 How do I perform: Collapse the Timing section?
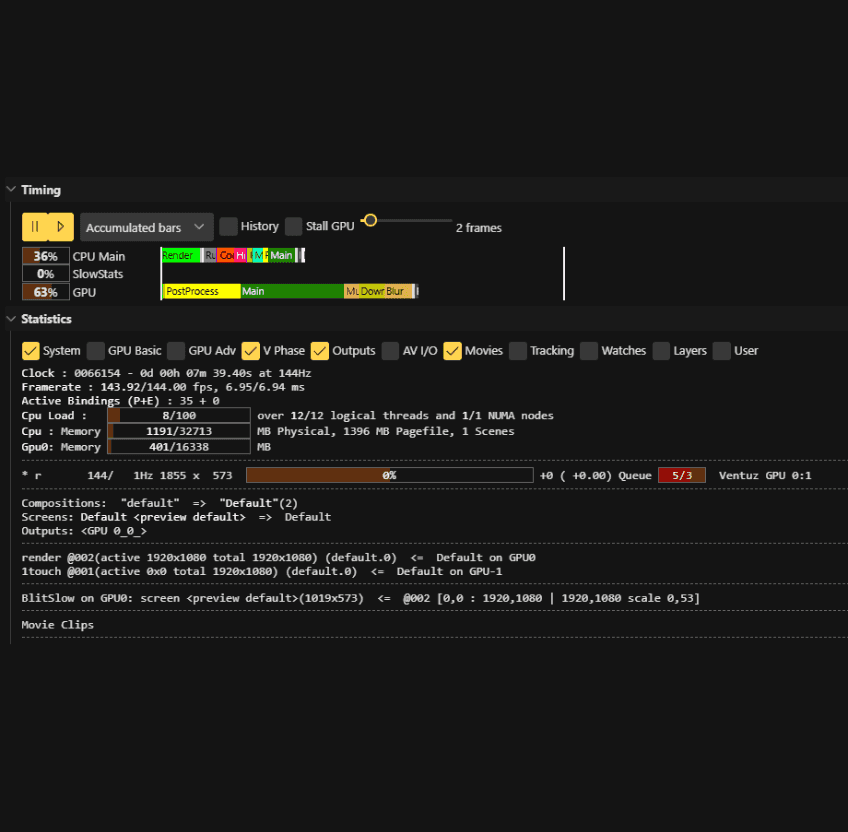pos(11,190)
